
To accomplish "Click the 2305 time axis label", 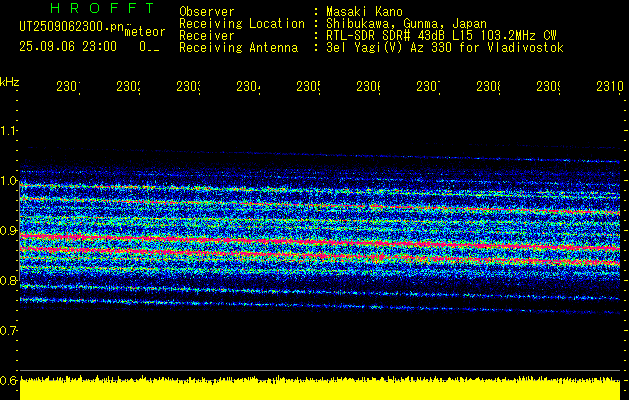I will coord(308,86).
